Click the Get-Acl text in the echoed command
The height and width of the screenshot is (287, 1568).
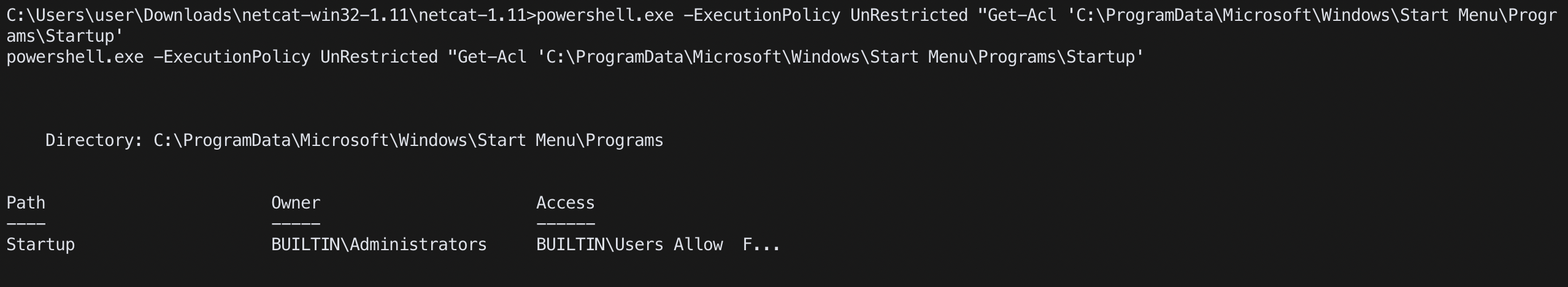click(492, 57)
